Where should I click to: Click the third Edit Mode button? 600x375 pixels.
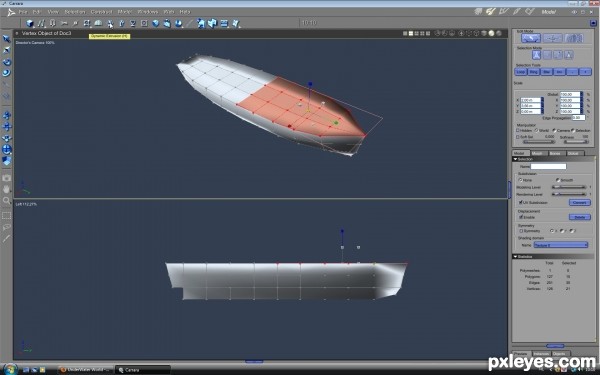click(x=574, y=38)
